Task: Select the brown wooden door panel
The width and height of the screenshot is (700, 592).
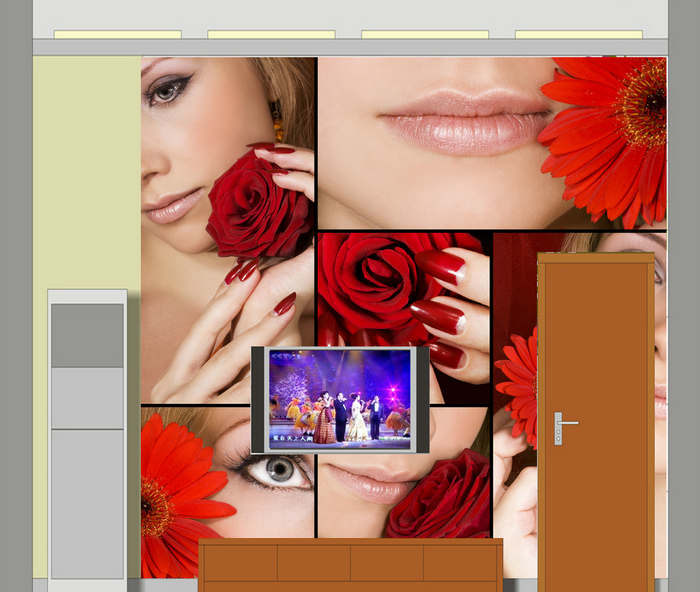Action: click(x=596, y=422)
